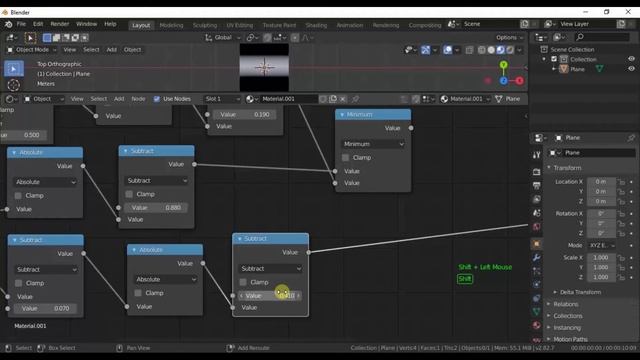Switch to material preview shading icon
This screenshot has height=360, width=640.
pos(500,50)
